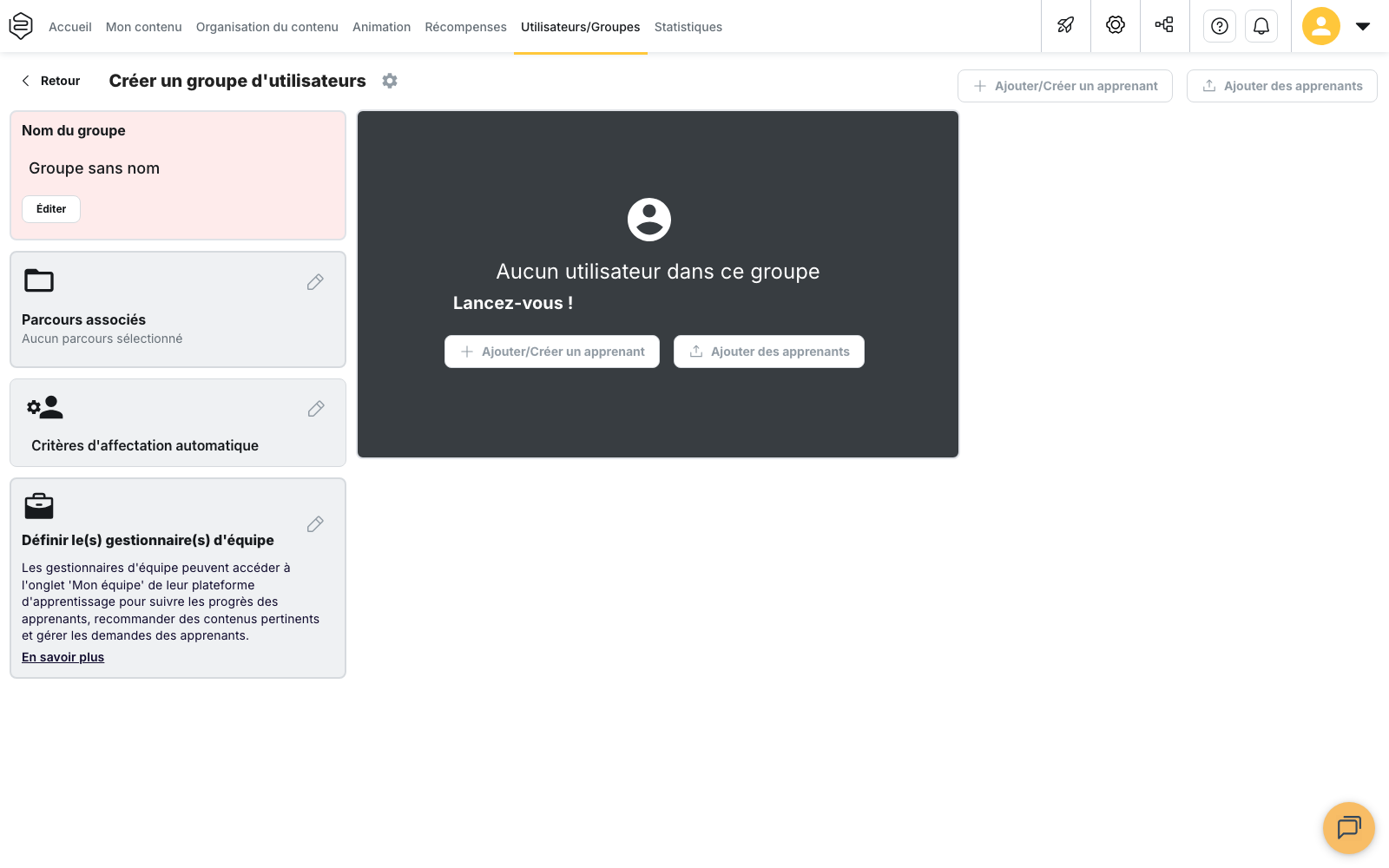Open the settings gear in the top bar
The width and height of the screenshot is (1389, 868).
click(1116, 25)
